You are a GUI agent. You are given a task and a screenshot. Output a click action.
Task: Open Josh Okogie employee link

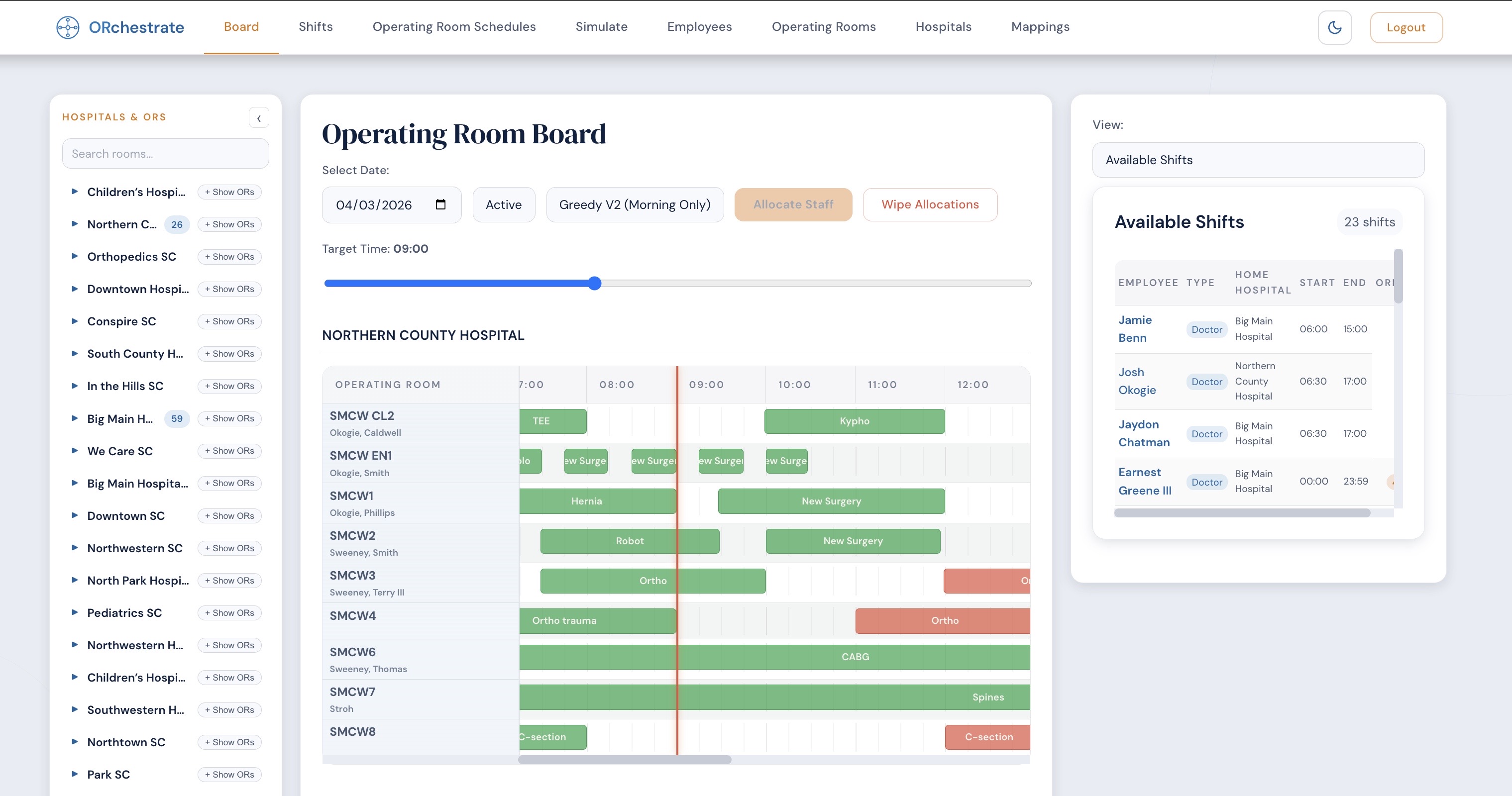click(1137, 381)
